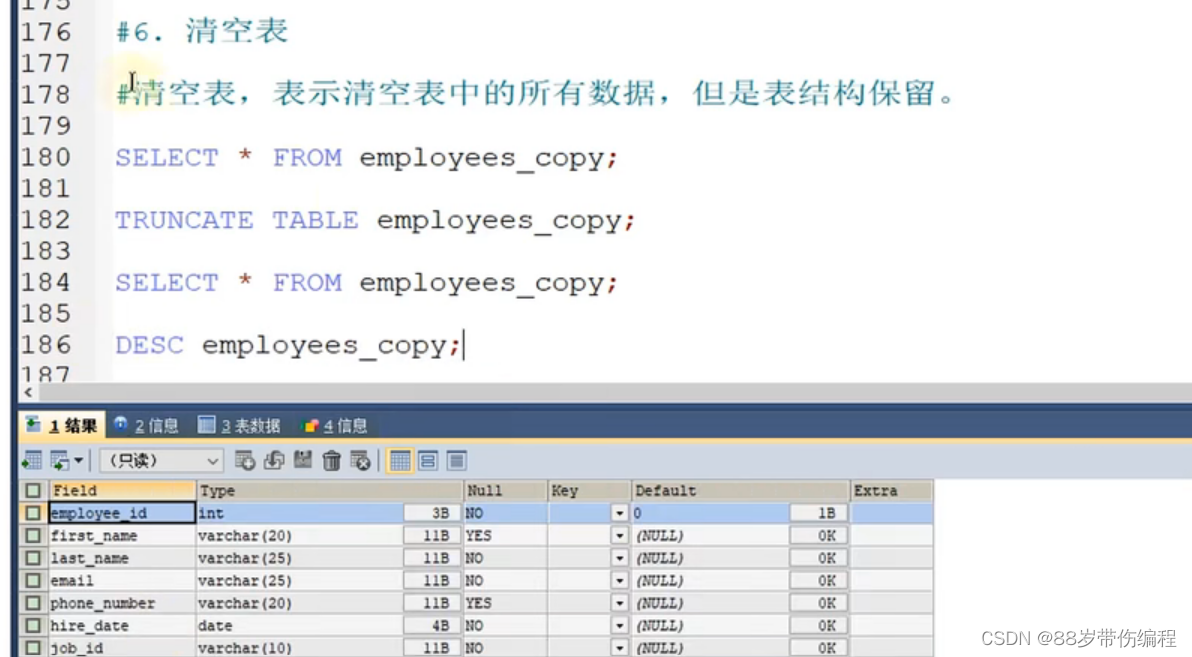Click the insert new row icon
The image size is (1192, 657).
246,460
